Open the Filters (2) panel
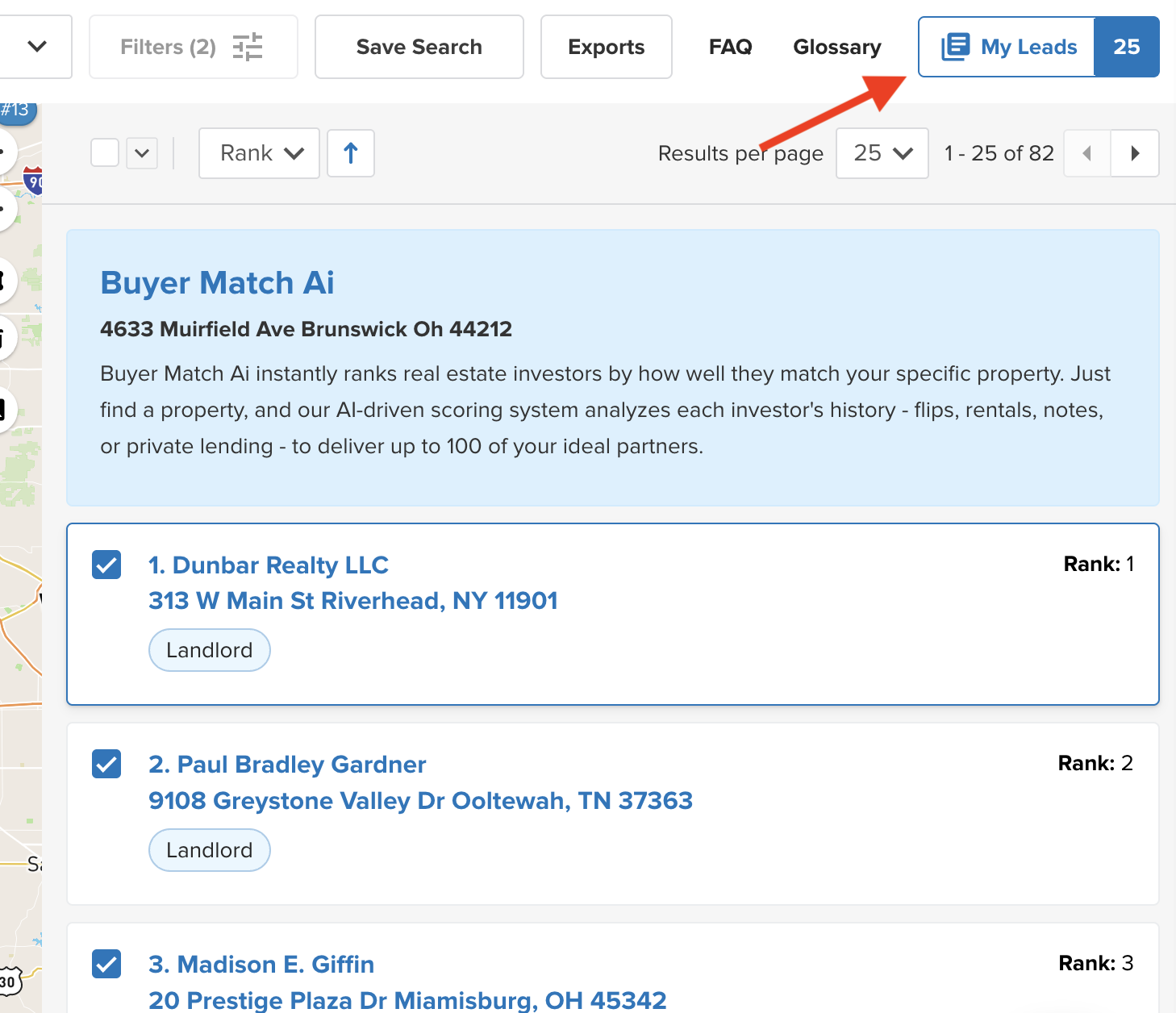 tap(193, 47)
